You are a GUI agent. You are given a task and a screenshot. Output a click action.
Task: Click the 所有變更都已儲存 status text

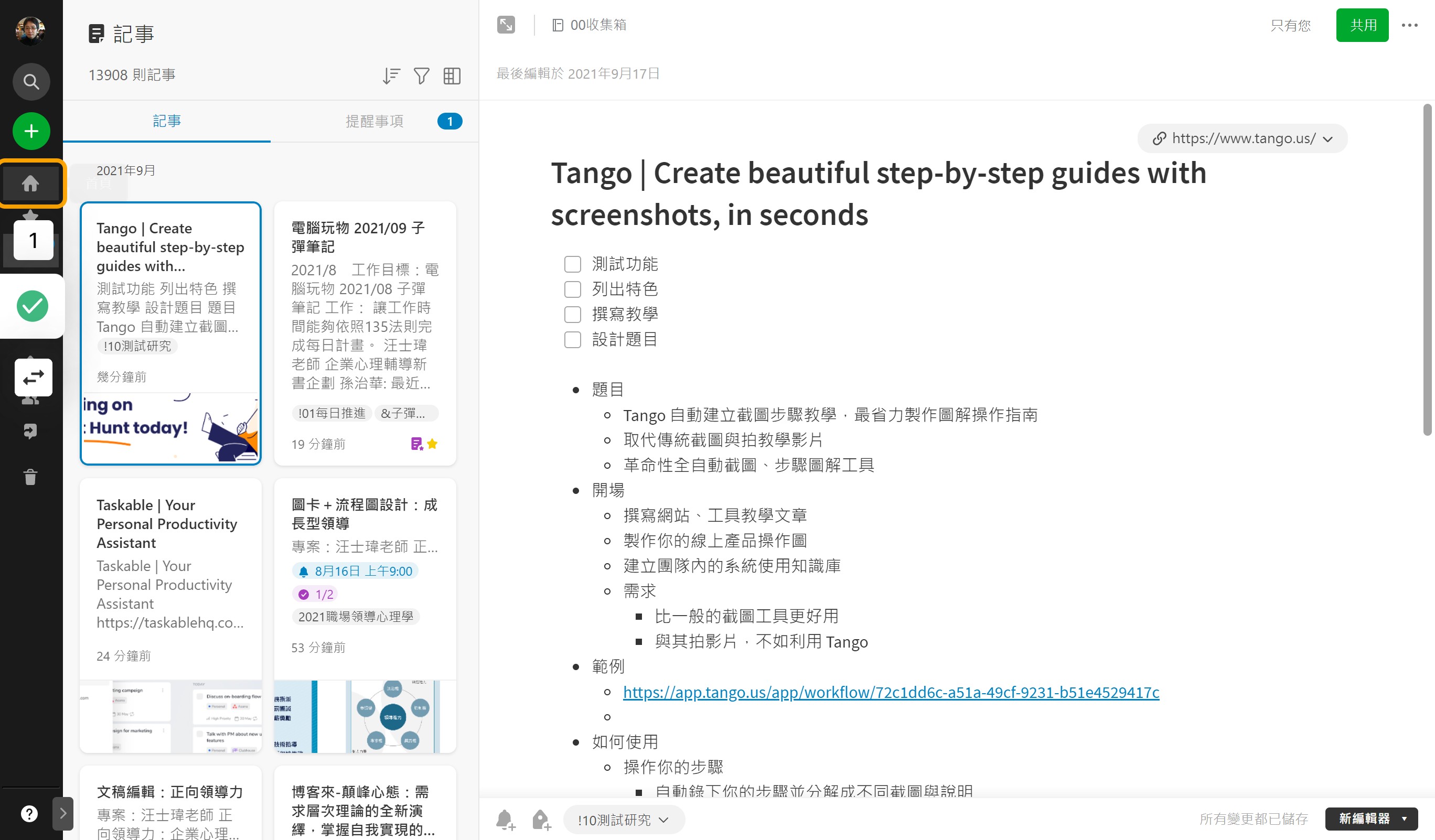click(1254, 819)
